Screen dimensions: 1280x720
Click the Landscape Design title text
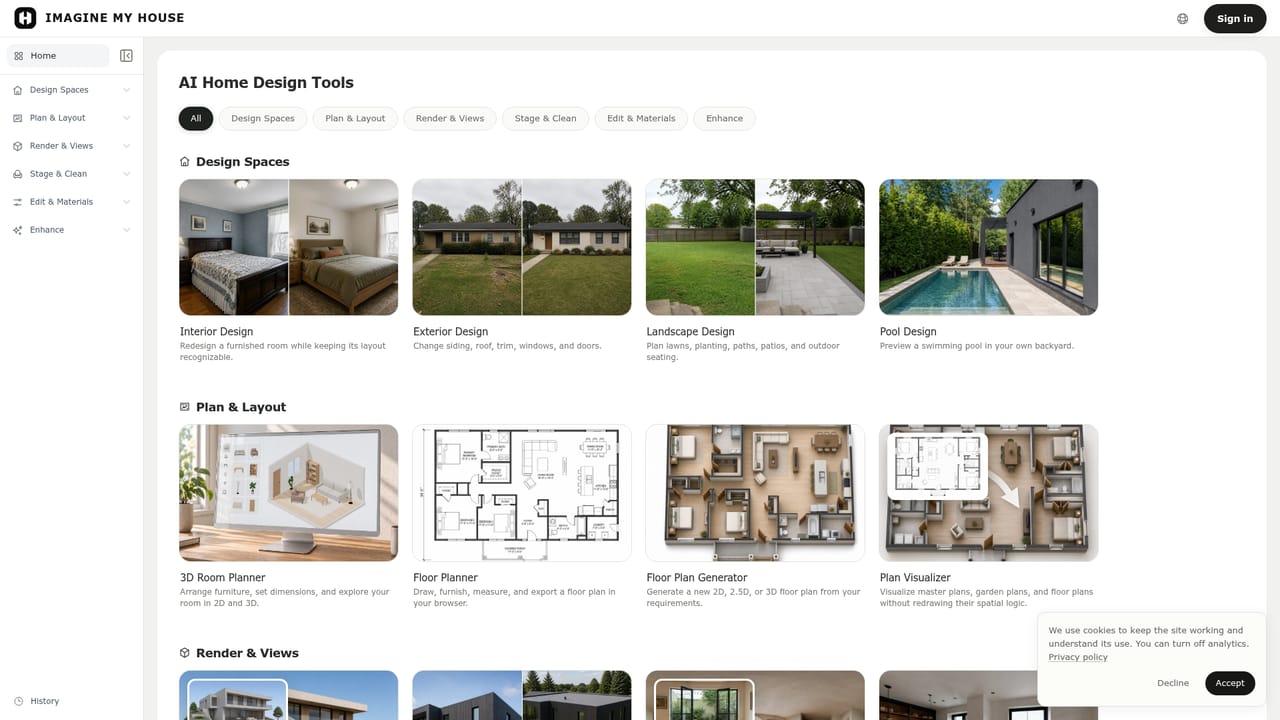pyautogui.click(x=691, y=332)
